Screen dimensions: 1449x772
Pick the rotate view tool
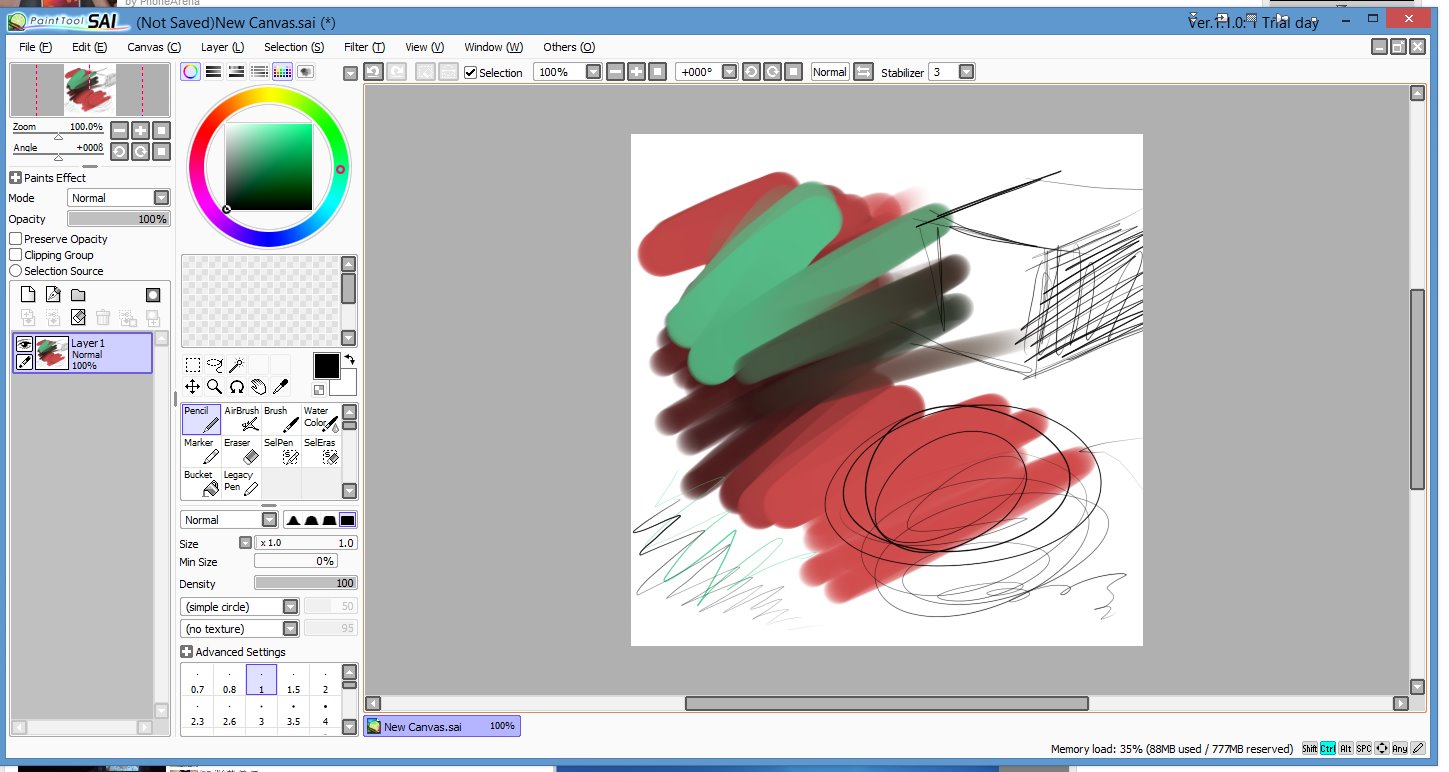click(x=236, y=387)
